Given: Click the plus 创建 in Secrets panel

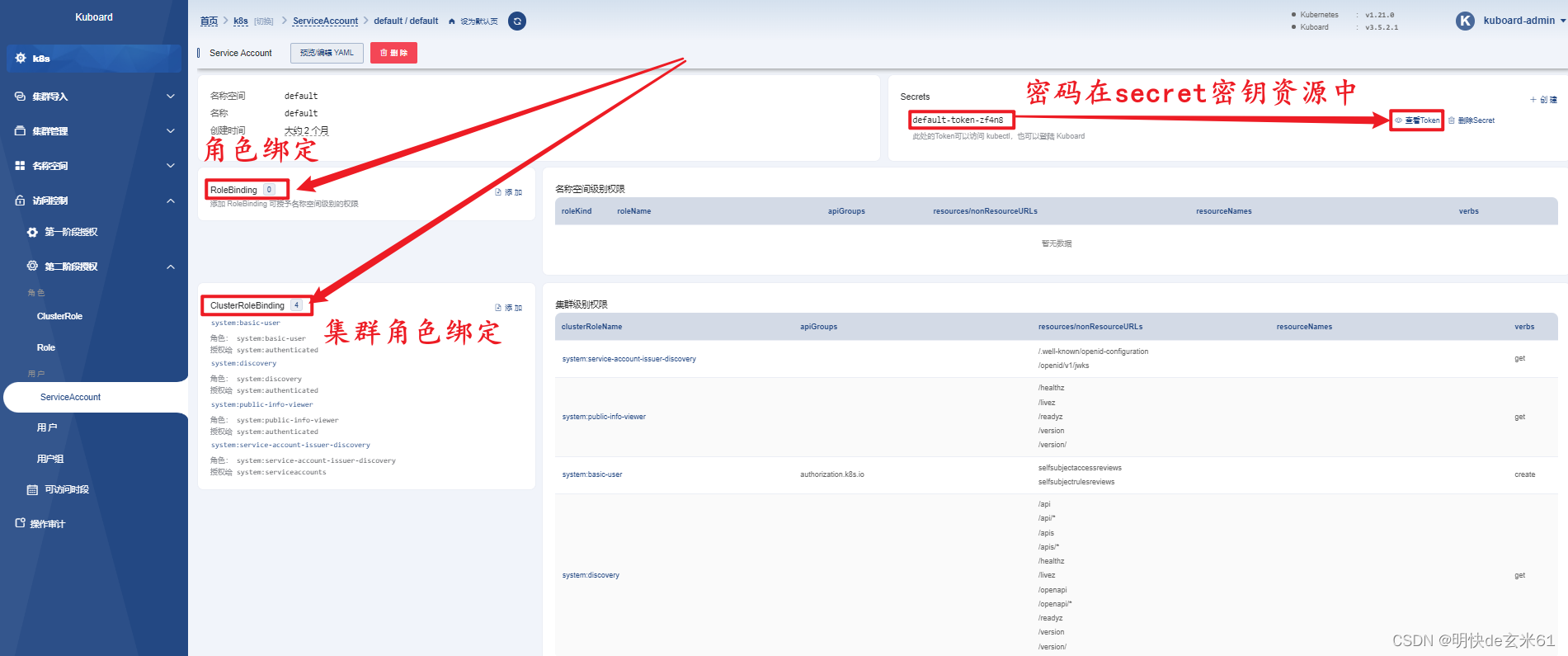Looking at the screenshot, I should (x=1543, y=100).
